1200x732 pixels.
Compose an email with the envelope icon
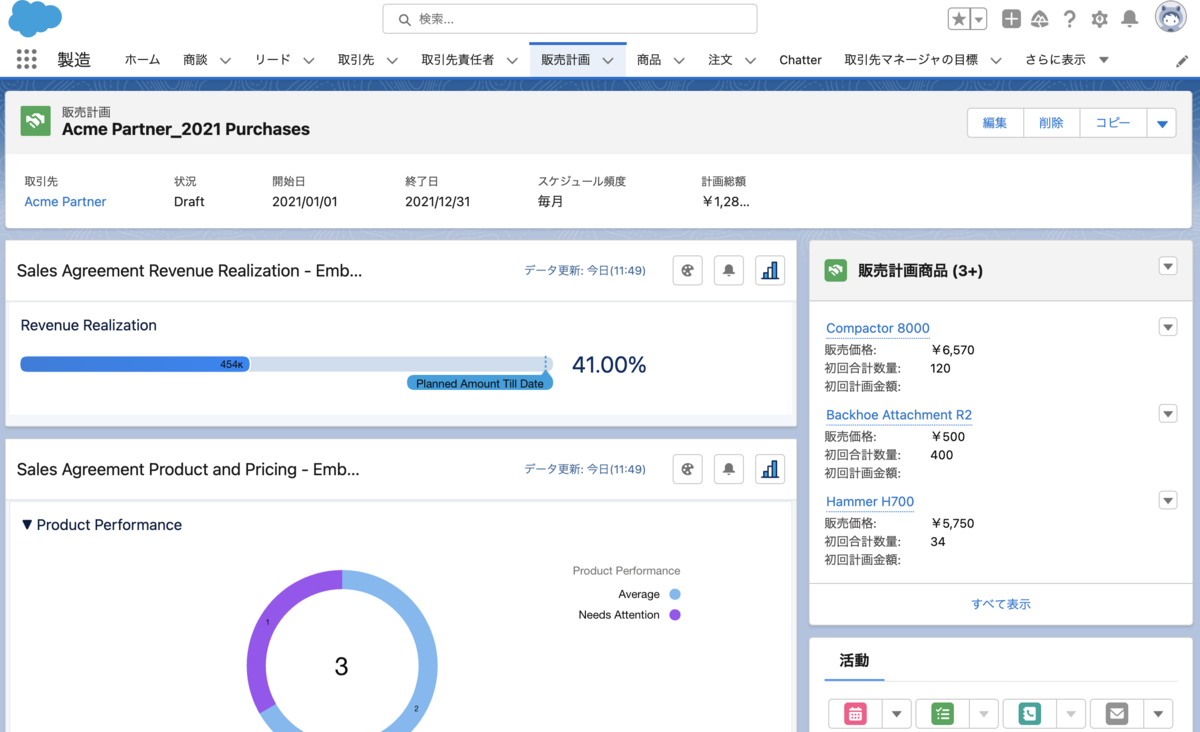click(x=1115, y=713)
